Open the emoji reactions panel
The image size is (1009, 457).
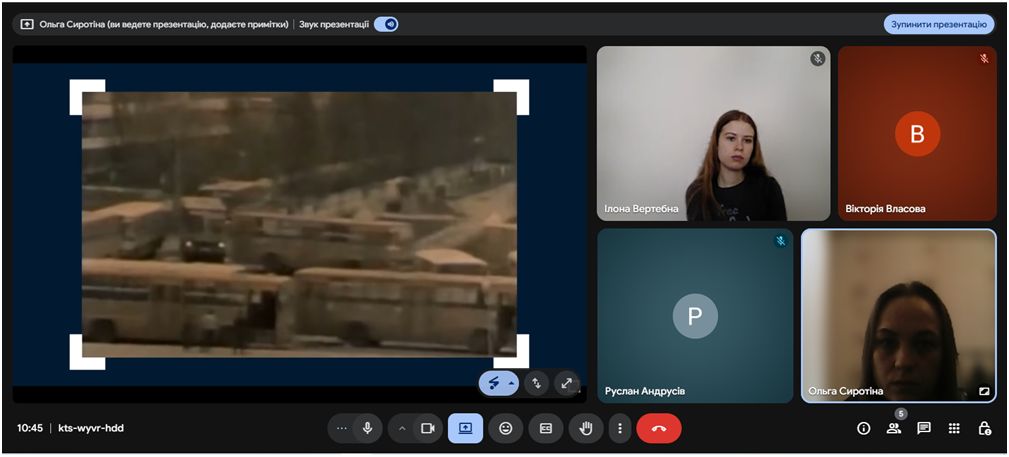point(506,428)
